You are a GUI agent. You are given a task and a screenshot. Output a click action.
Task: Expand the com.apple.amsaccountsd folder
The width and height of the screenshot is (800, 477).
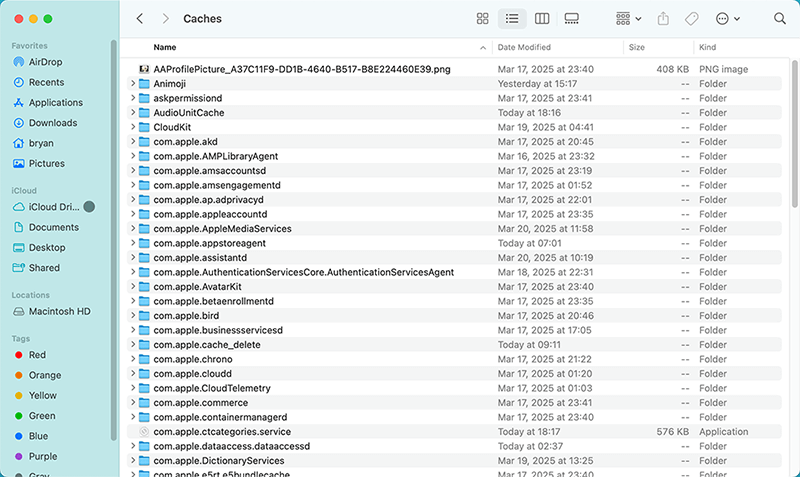point(133,170)
